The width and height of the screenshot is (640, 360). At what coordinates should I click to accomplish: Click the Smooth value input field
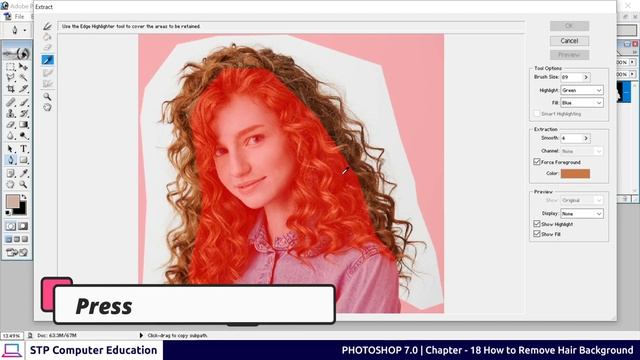pyautogui.click(x=571, y=138)
